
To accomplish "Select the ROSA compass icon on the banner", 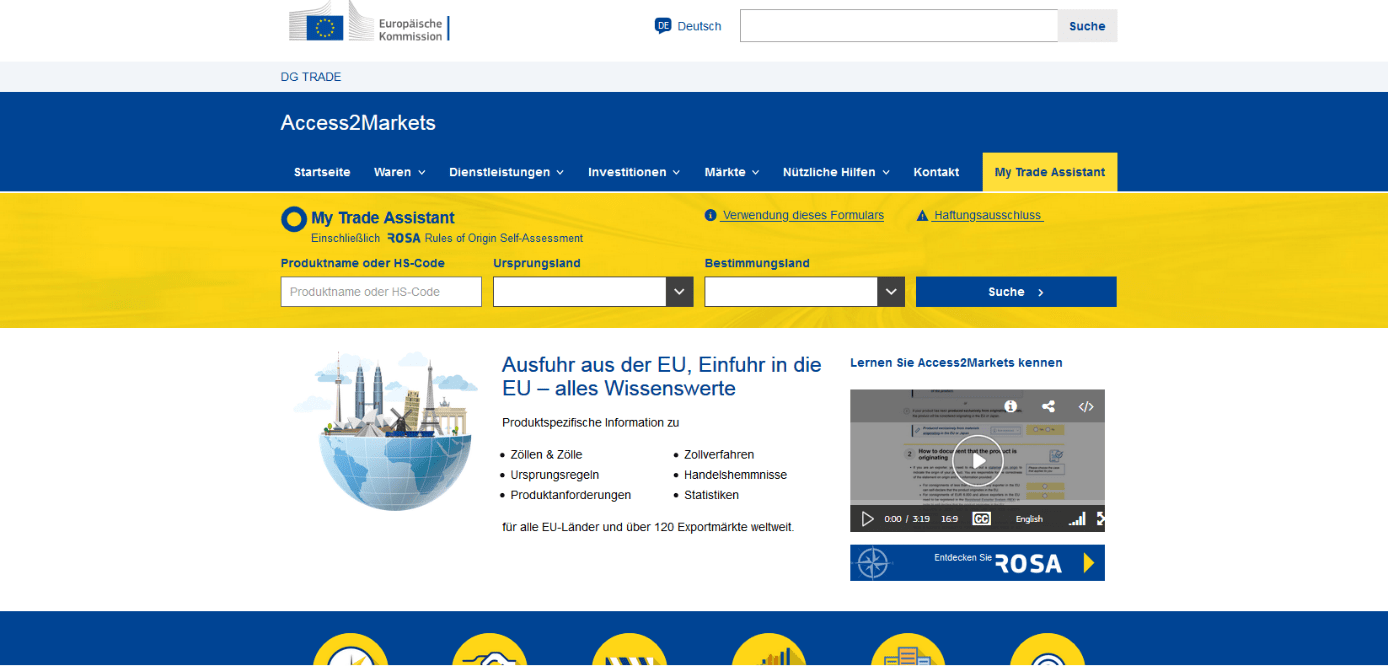I will [x=873, y=562].
